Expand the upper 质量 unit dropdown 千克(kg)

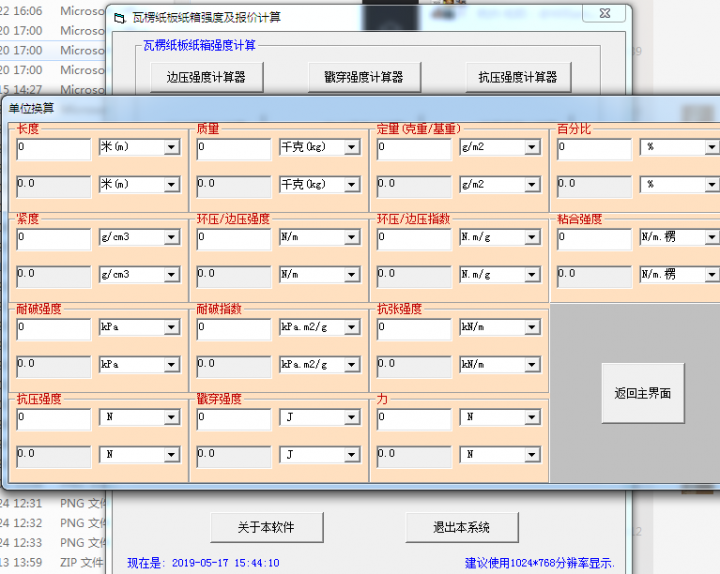[351, 148]
